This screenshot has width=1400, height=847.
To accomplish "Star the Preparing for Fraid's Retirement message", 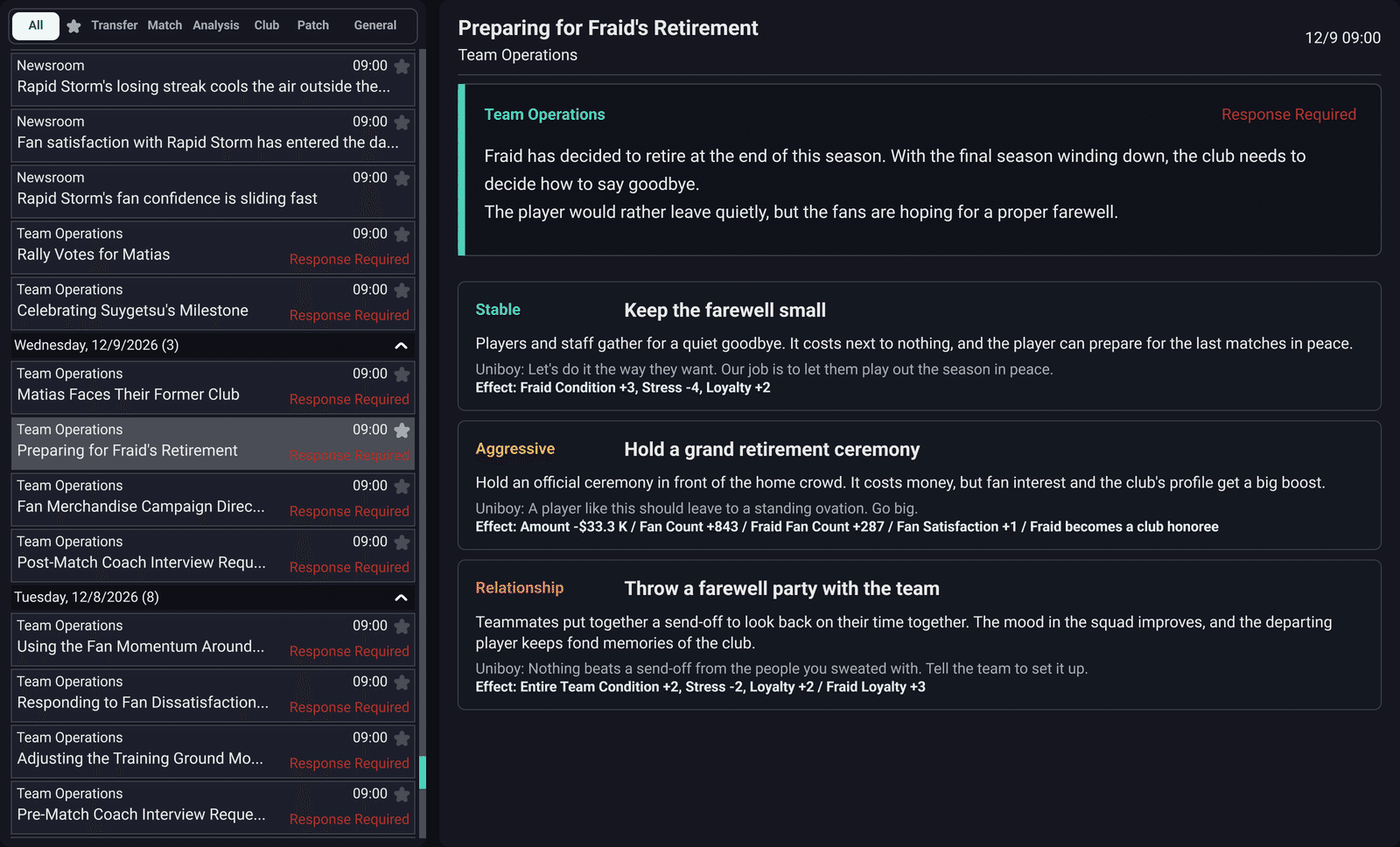I will click(x=402, y=430).
